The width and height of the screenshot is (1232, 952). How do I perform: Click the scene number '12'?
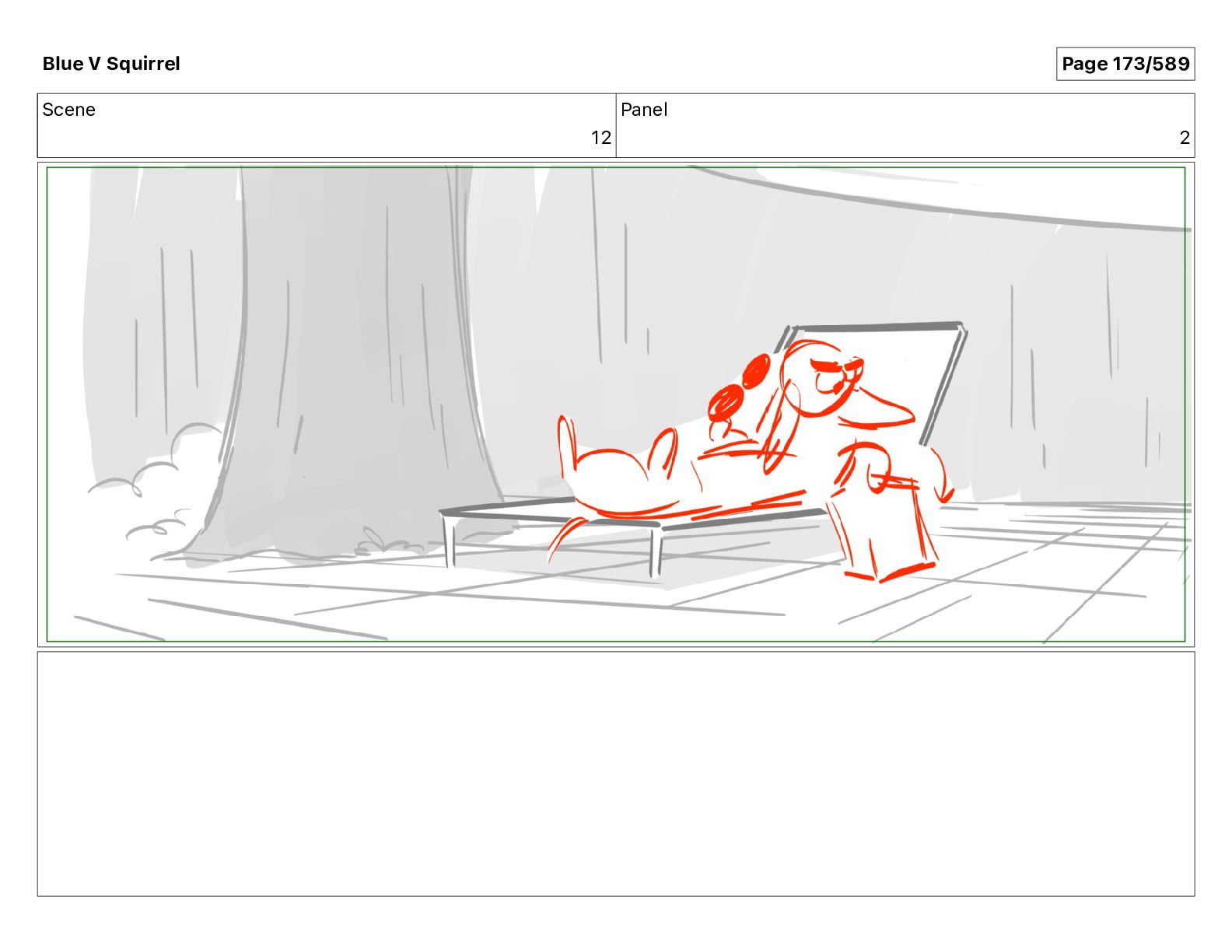point(601,138)
